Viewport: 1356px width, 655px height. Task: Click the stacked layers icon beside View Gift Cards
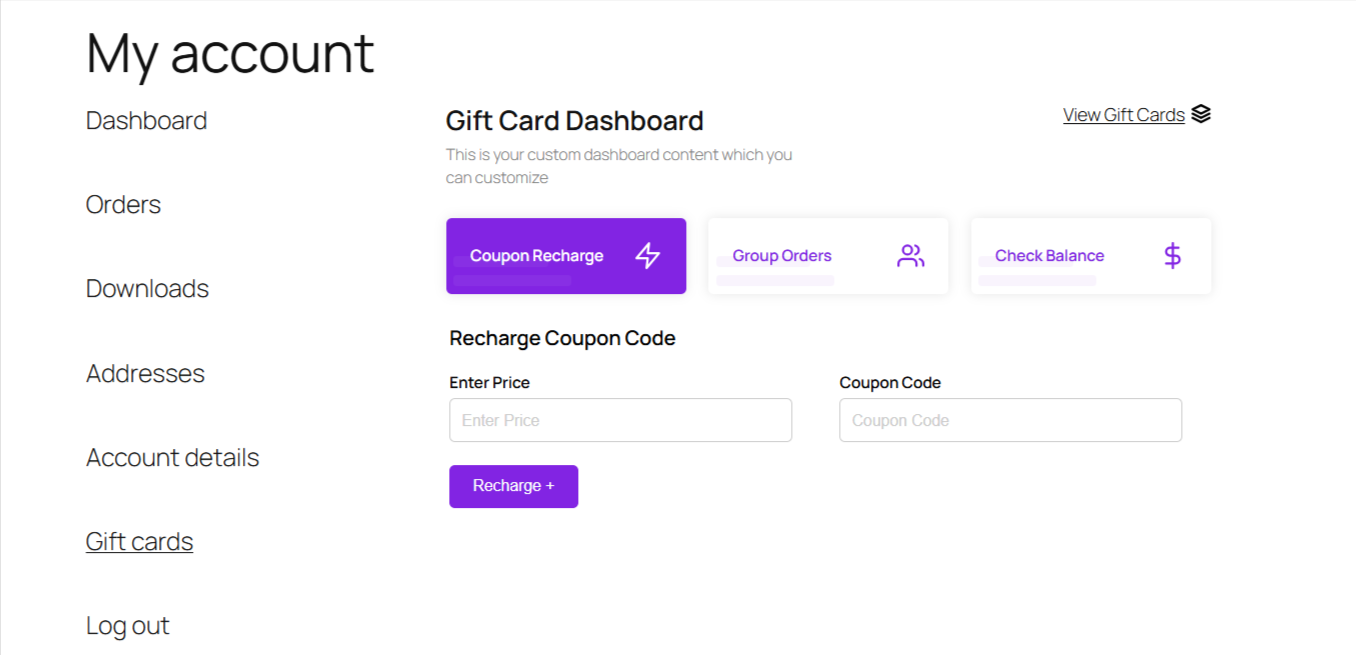point(1201,114)
